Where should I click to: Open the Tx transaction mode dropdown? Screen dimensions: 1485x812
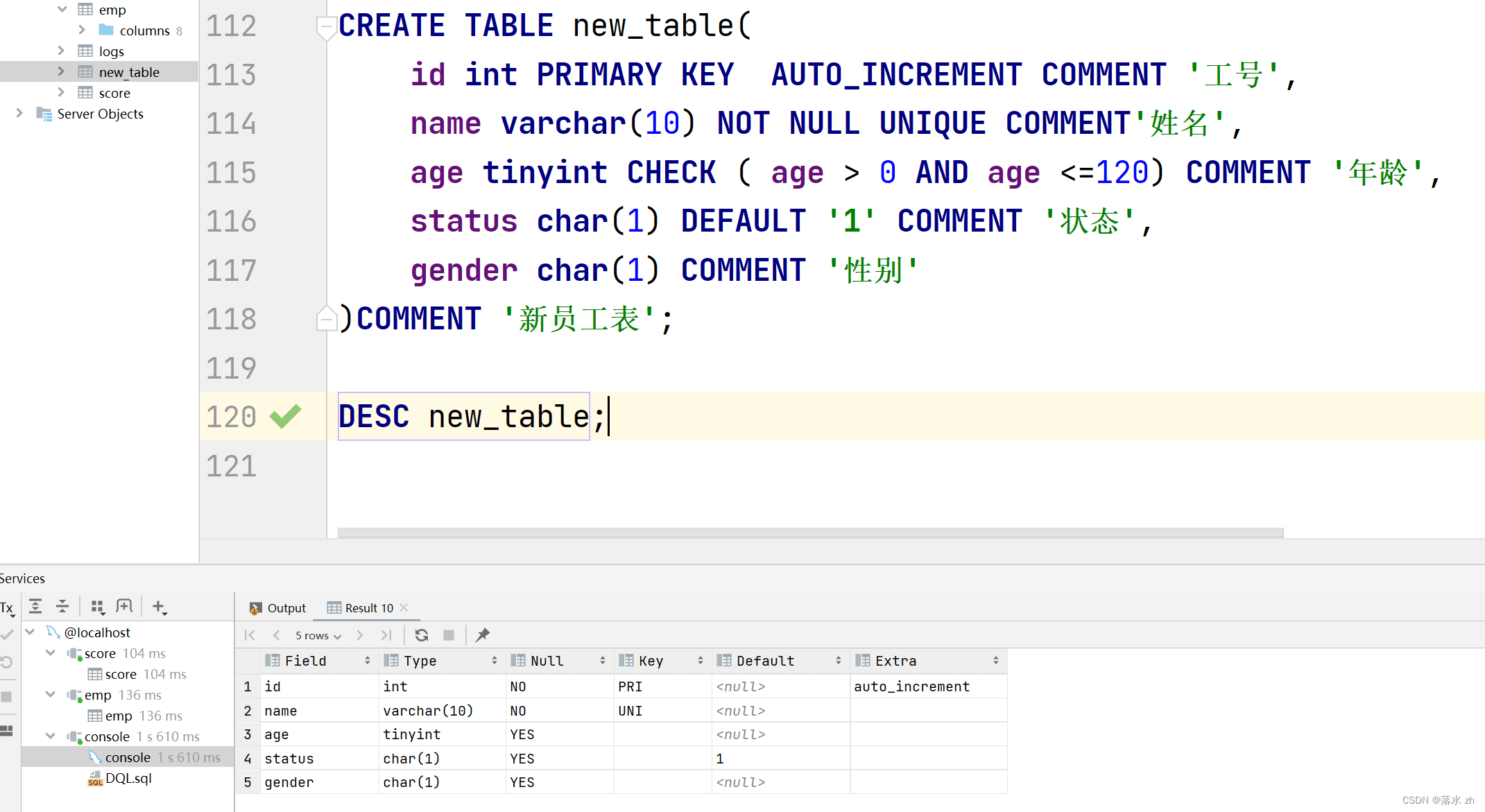8,608
